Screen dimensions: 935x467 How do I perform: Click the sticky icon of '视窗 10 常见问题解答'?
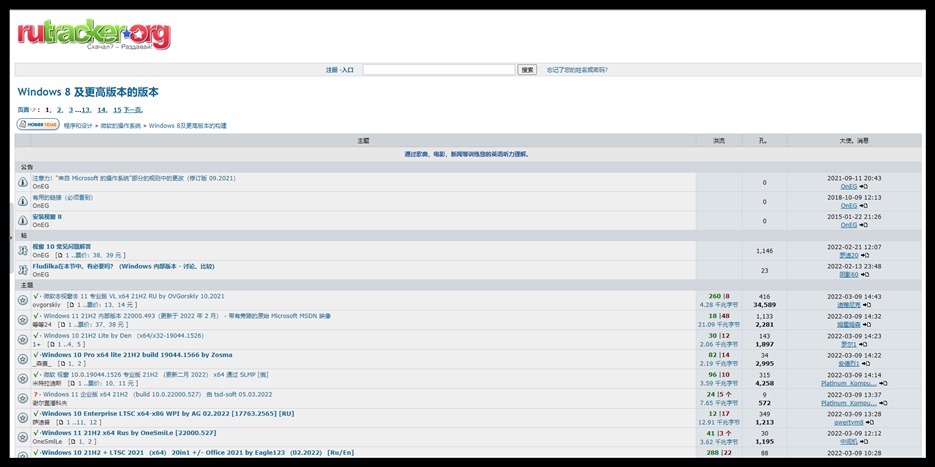pos(23,250)
